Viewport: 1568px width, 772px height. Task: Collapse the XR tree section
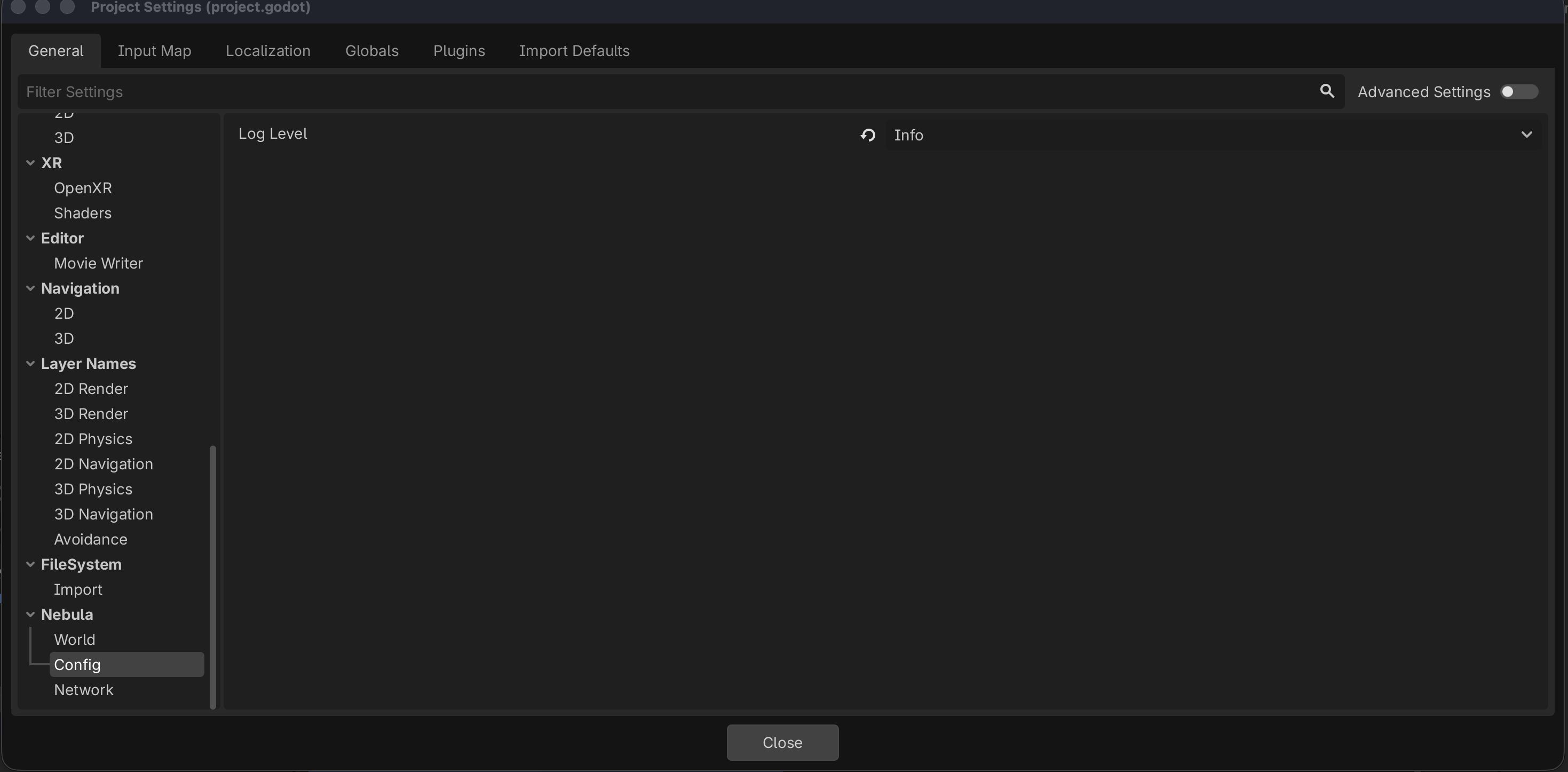[x=30, y=163]
